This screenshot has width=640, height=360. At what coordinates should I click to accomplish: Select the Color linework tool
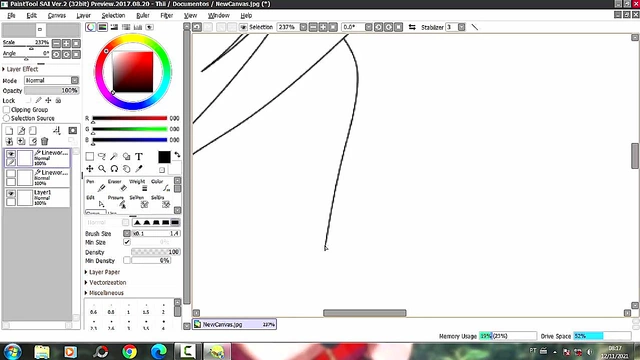pyautogui.click(x=161, y=185)
